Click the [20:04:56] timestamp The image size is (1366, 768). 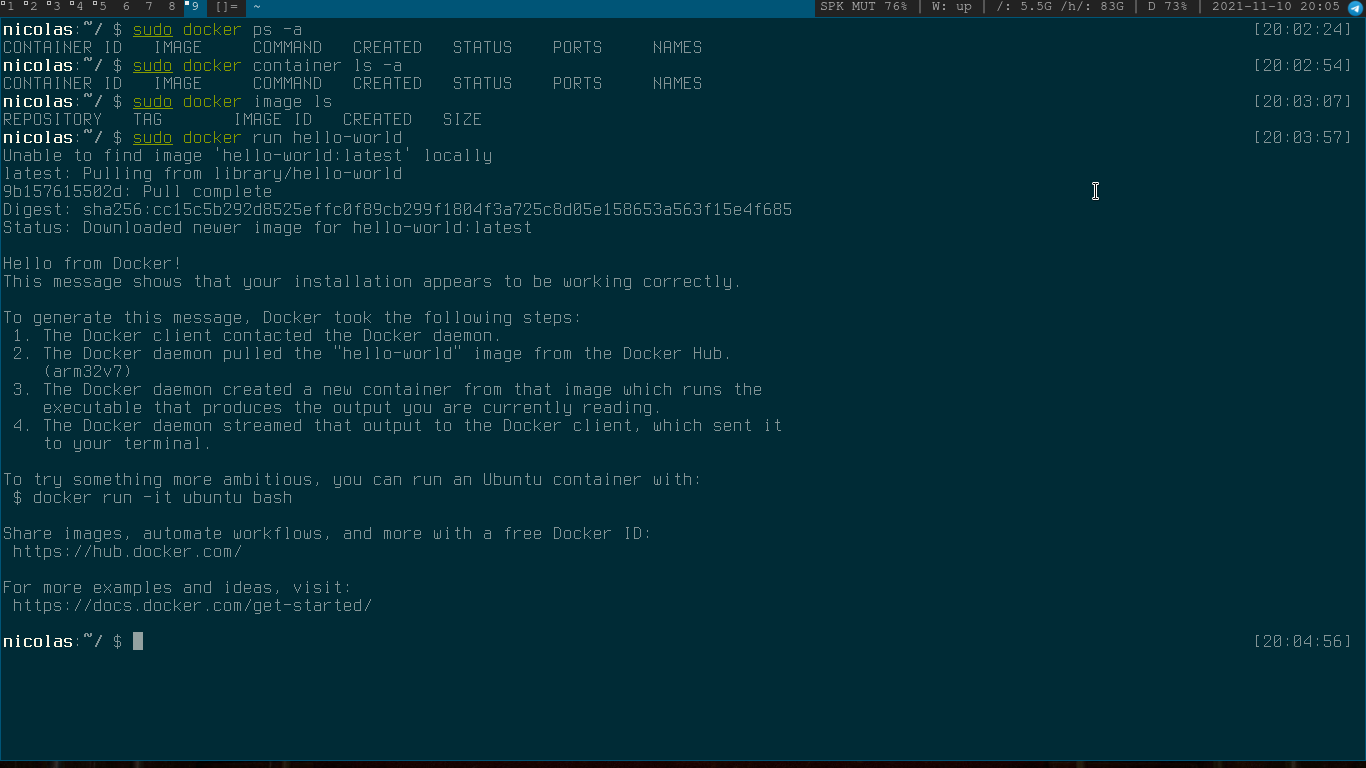1302,642
